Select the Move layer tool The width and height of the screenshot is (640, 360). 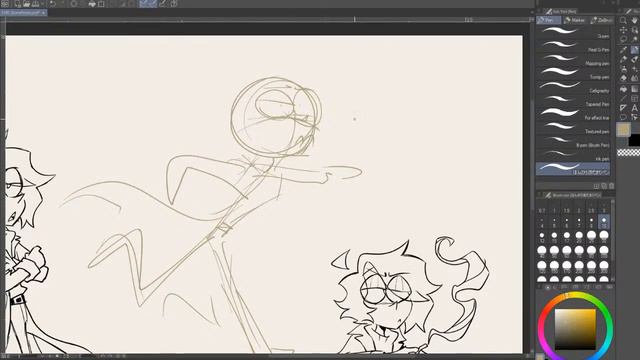point(623,30)
